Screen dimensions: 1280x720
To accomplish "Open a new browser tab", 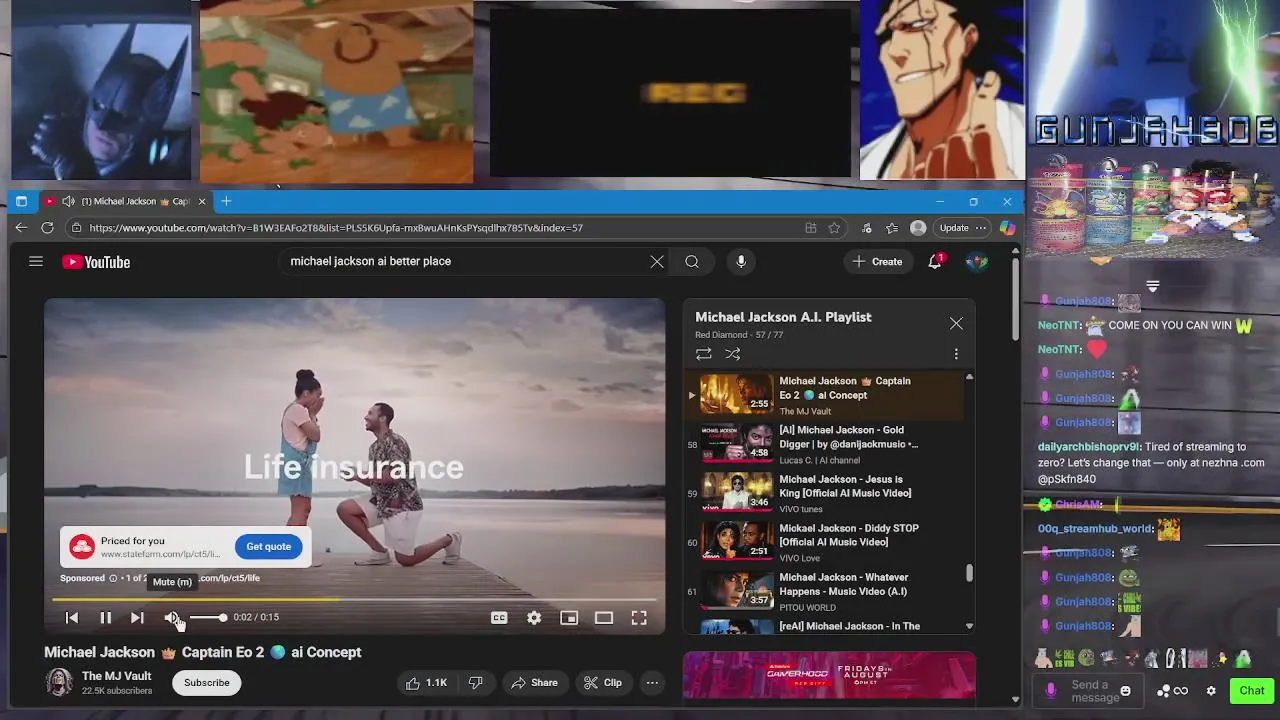I will pyautogui.click(x=226, y=201).
